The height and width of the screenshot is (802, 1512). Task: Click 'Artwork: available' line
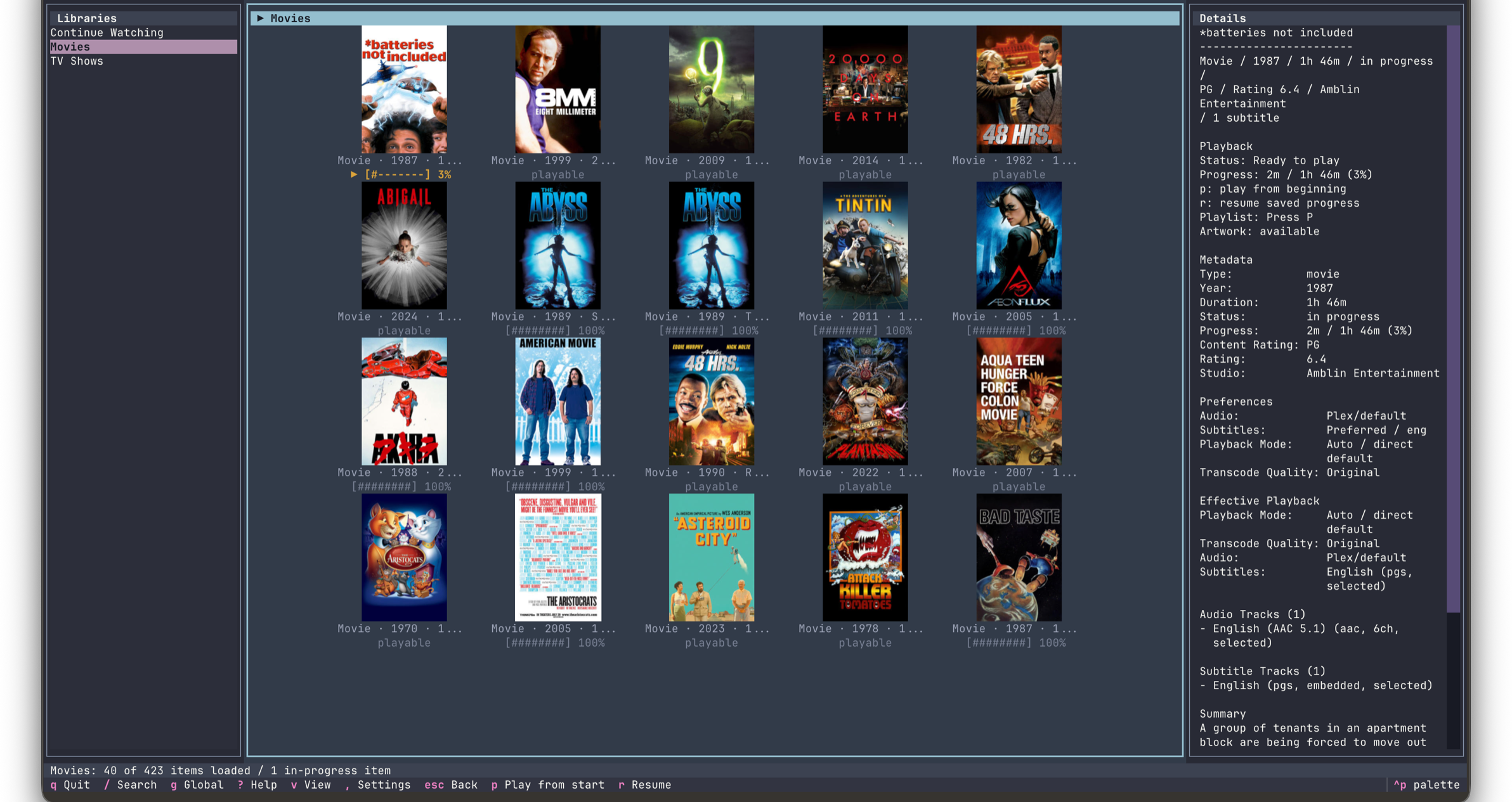[x=1259, y=231]
